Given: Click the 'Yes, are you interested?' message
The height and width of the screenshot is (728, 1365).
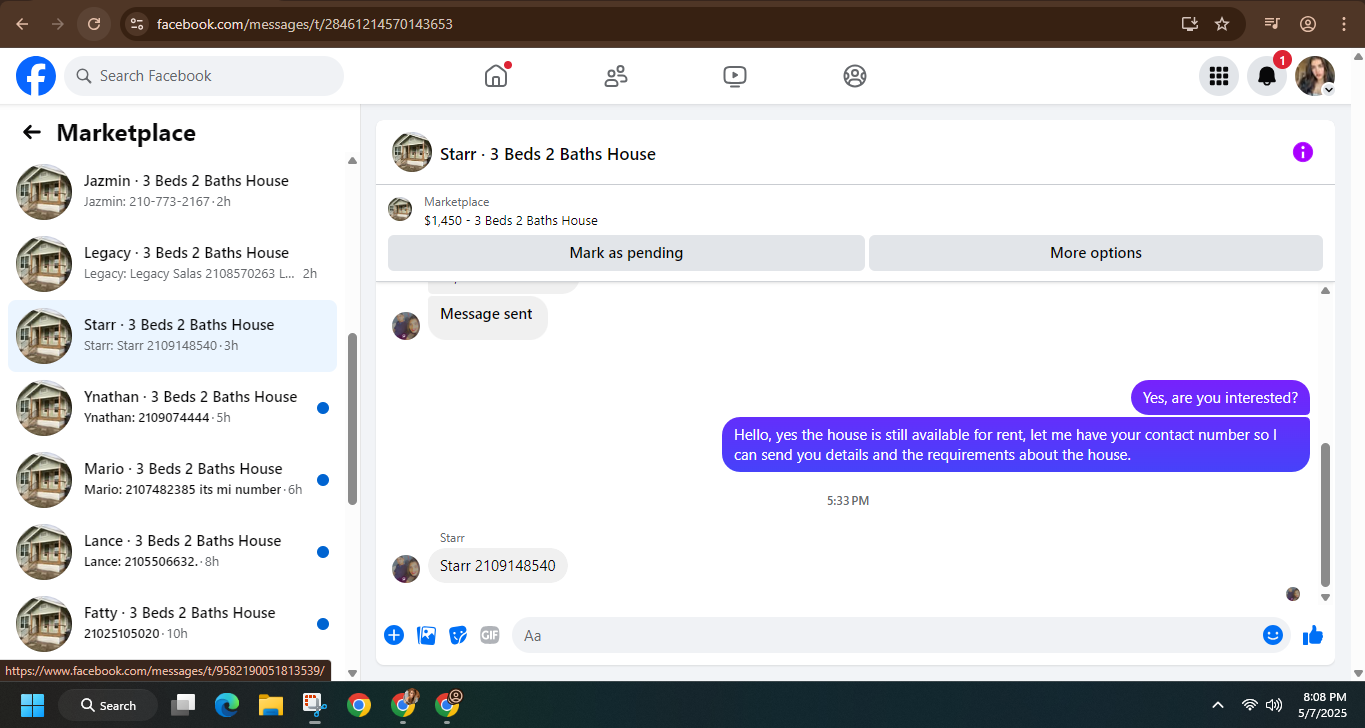Looking at the screenshot, I should pyautogui.click(x=1220, y=398).
